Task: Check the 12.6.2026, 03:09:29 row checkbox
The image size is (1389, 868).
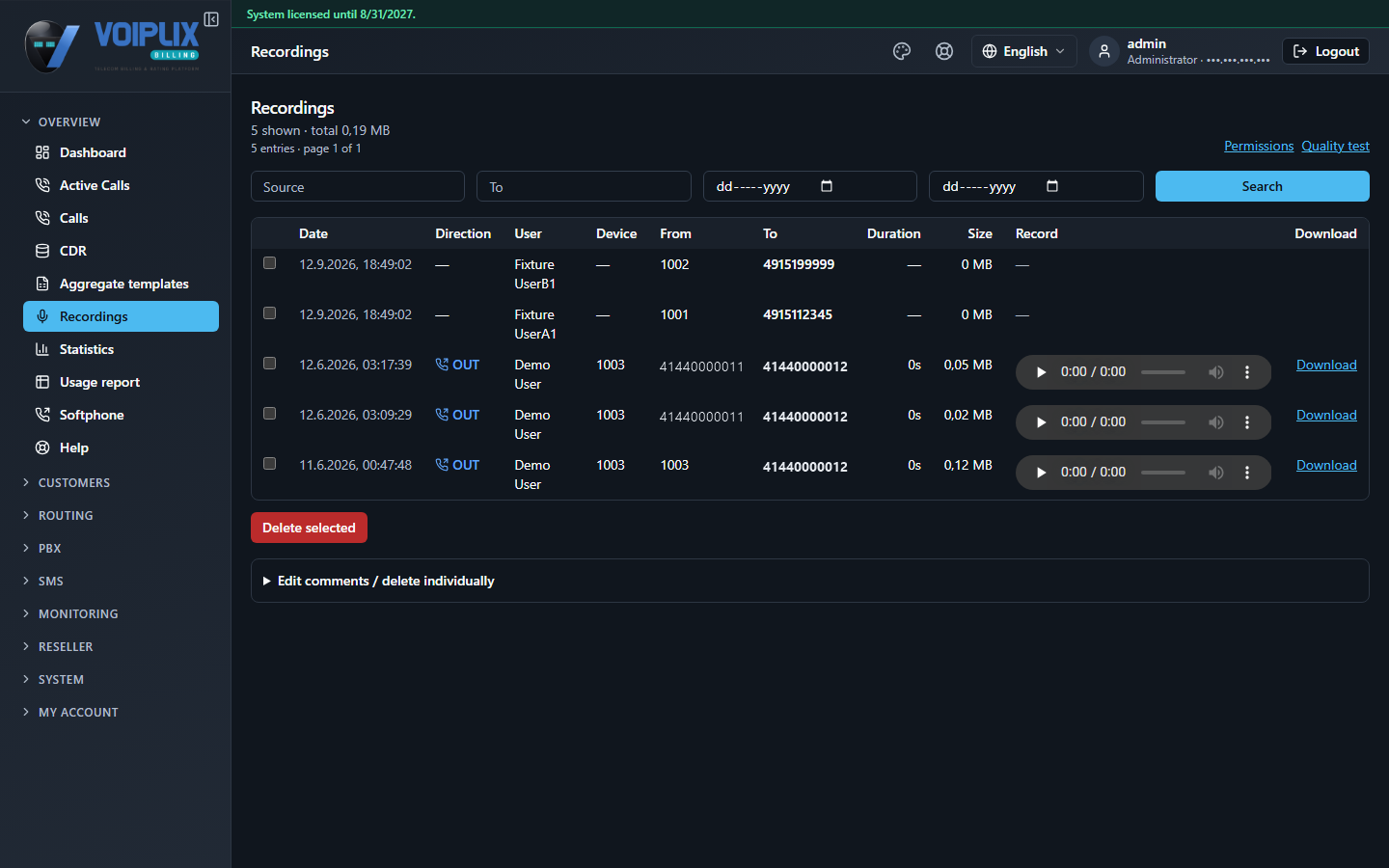Action: point(270,414)
